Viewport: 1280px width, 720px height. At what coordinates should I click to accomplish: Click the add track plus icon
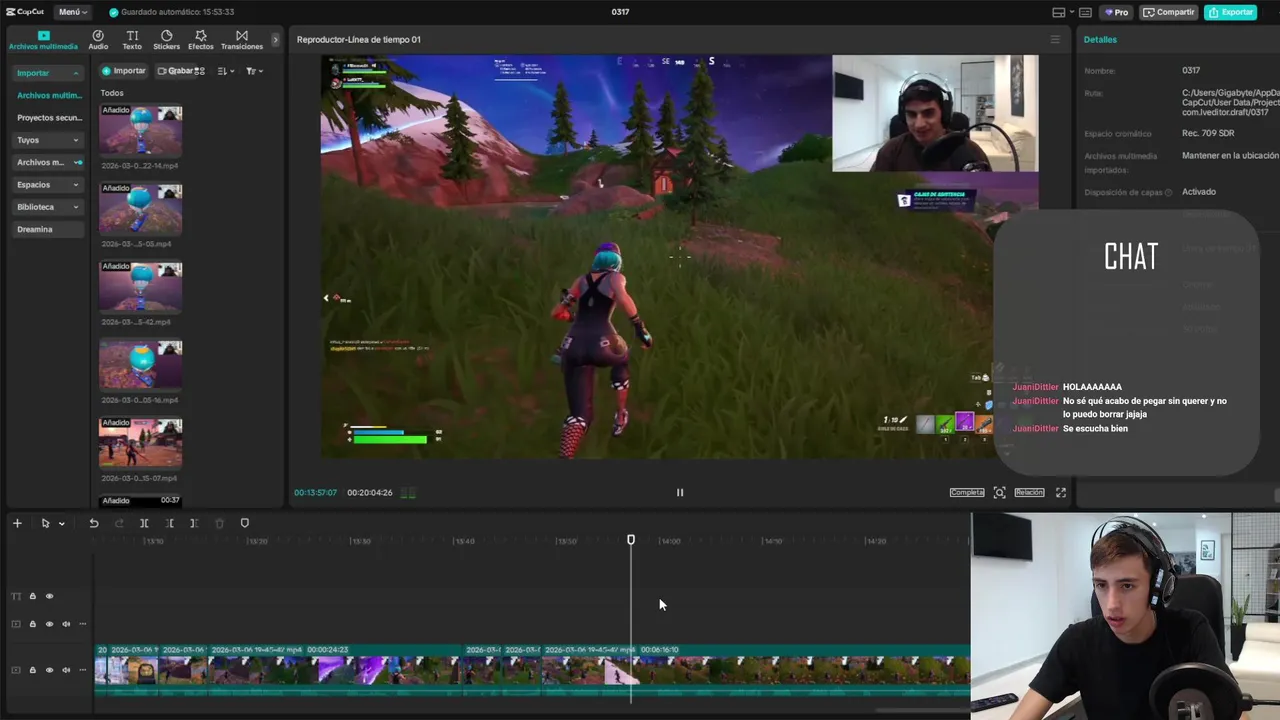coord(17,523)
